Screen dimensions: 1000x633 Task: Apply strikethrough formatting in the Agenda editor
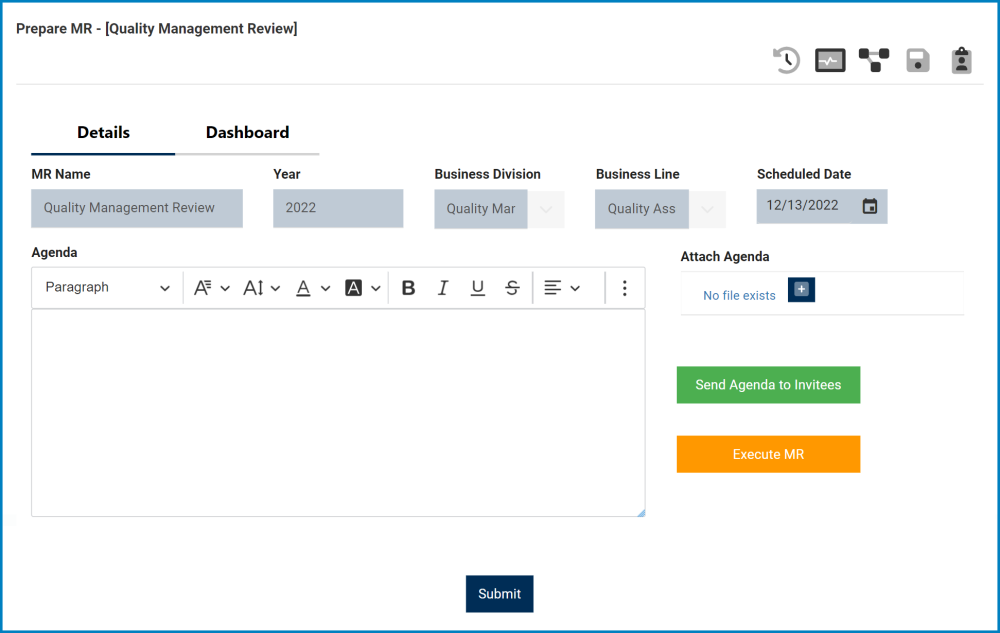click(512, 287)
